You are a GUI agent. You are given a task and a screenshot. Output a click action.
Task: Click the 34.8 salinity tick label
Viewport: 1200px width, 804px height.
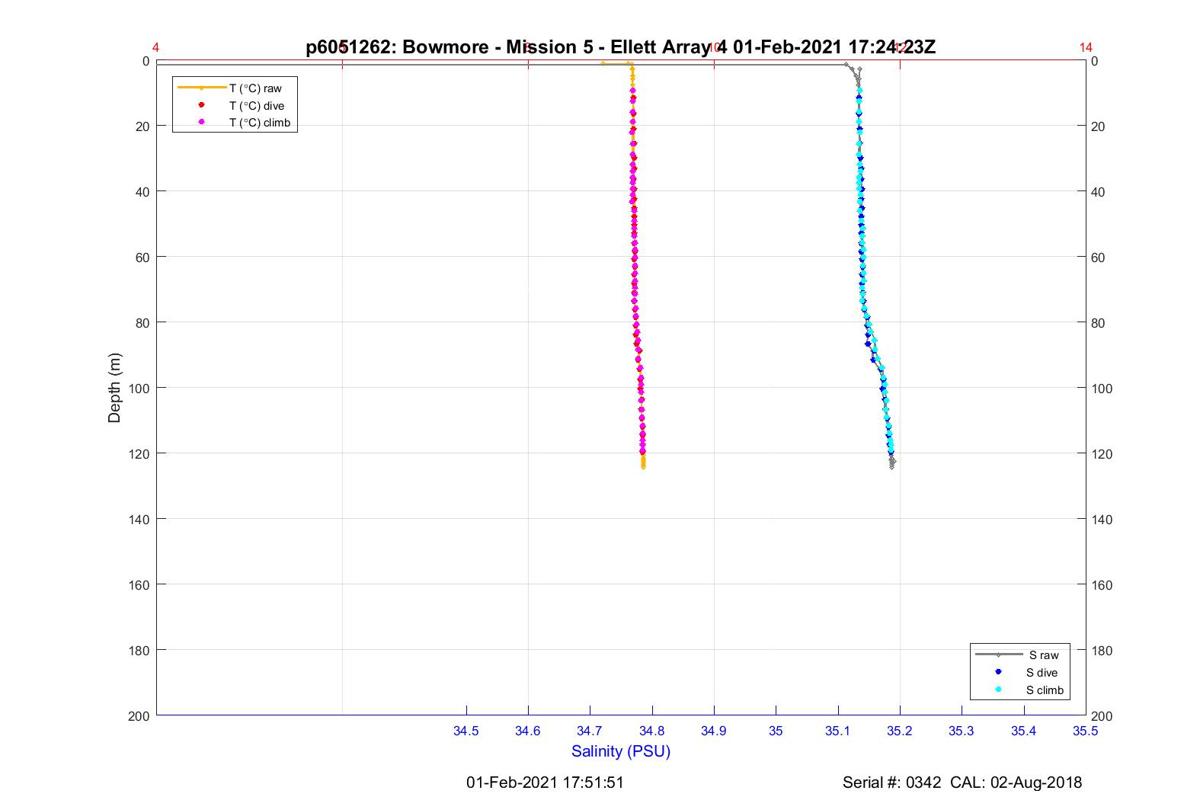point(652,731)
